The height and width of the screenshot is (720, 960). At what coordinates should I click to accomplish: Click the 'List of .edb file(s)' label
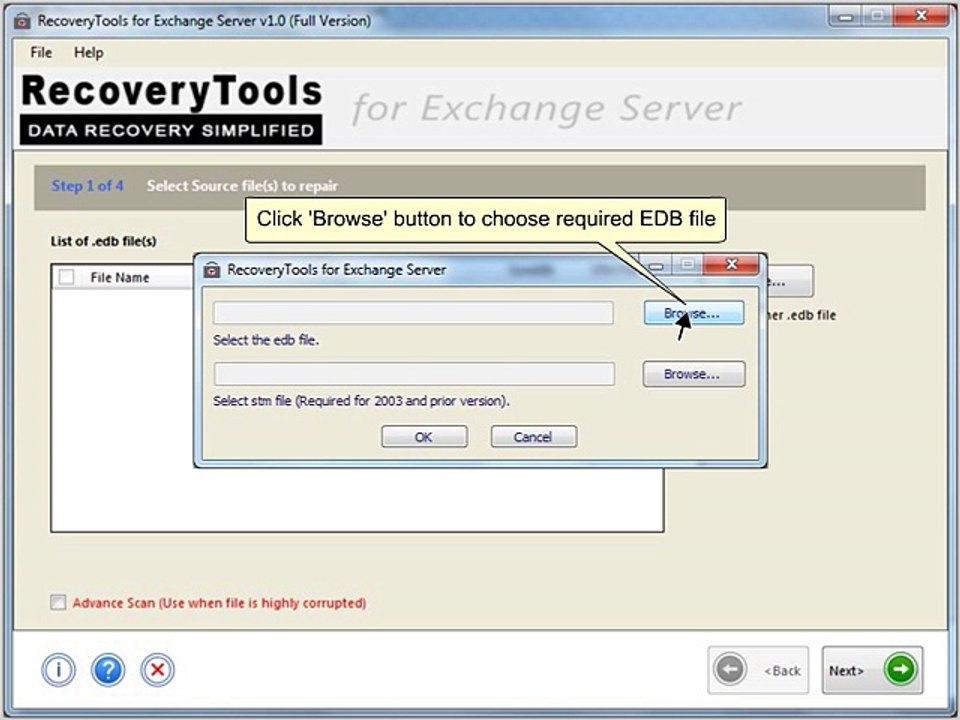pyautogui.click(x=103, y=241)
